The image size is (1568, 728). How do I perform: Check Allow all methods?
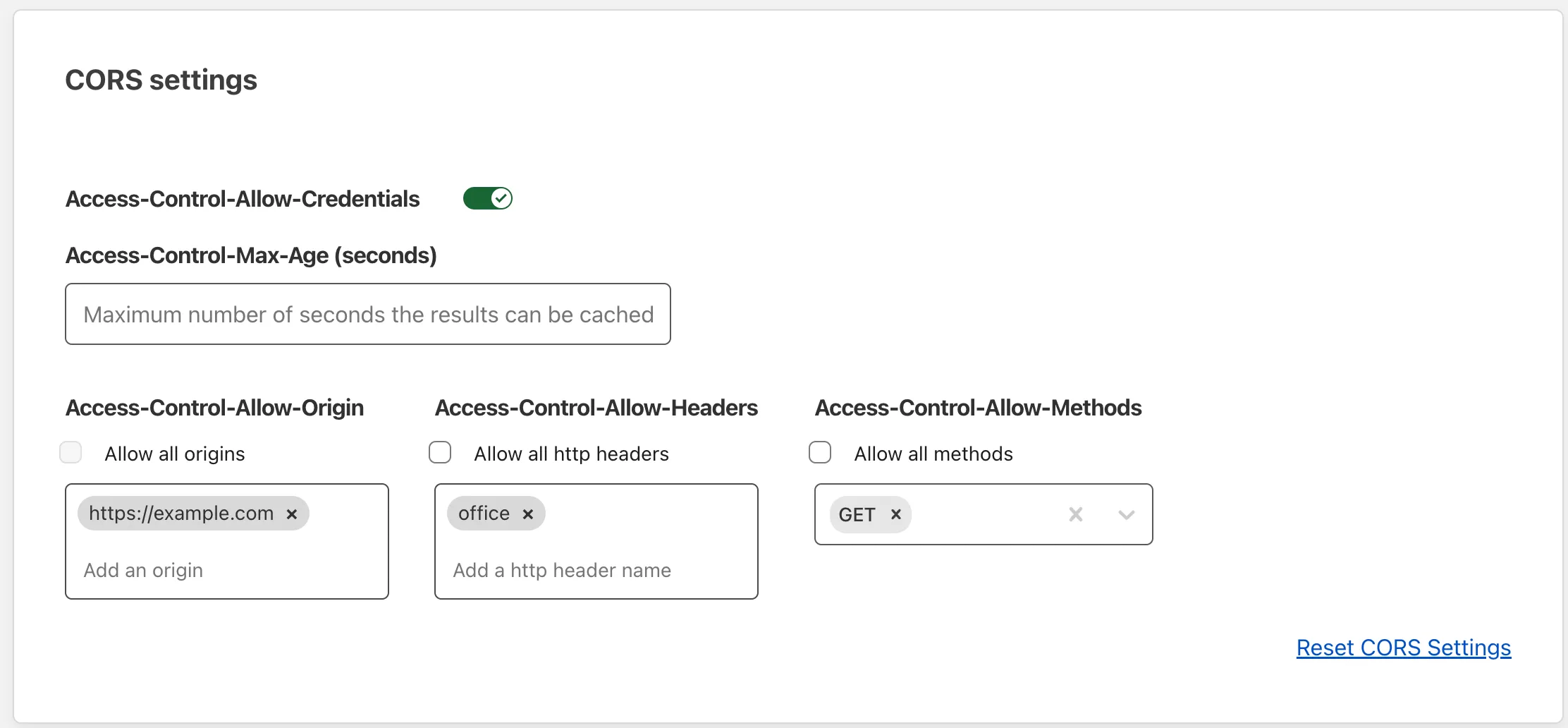(x=820, y=452)
